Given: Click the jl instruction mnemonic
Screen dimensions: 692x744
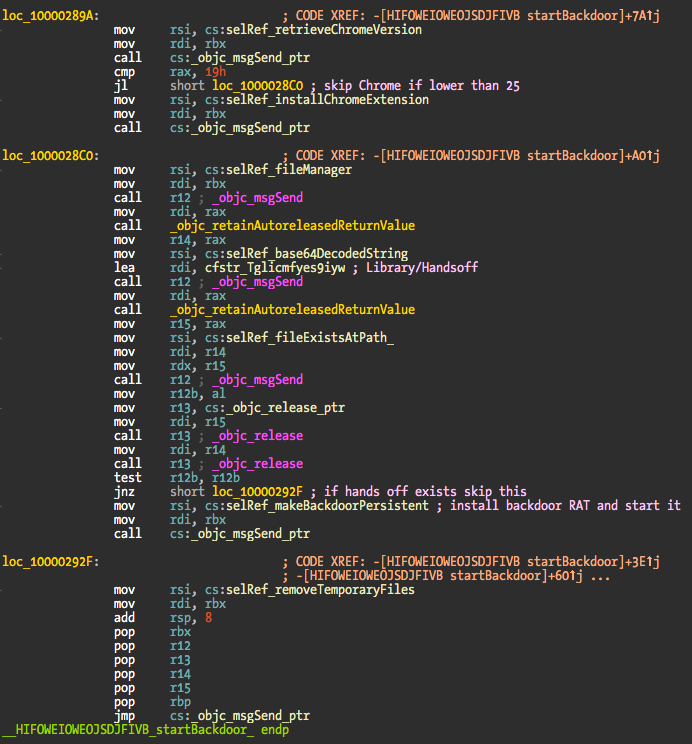Looking at the screenshot, I should [x=121, y=86].
